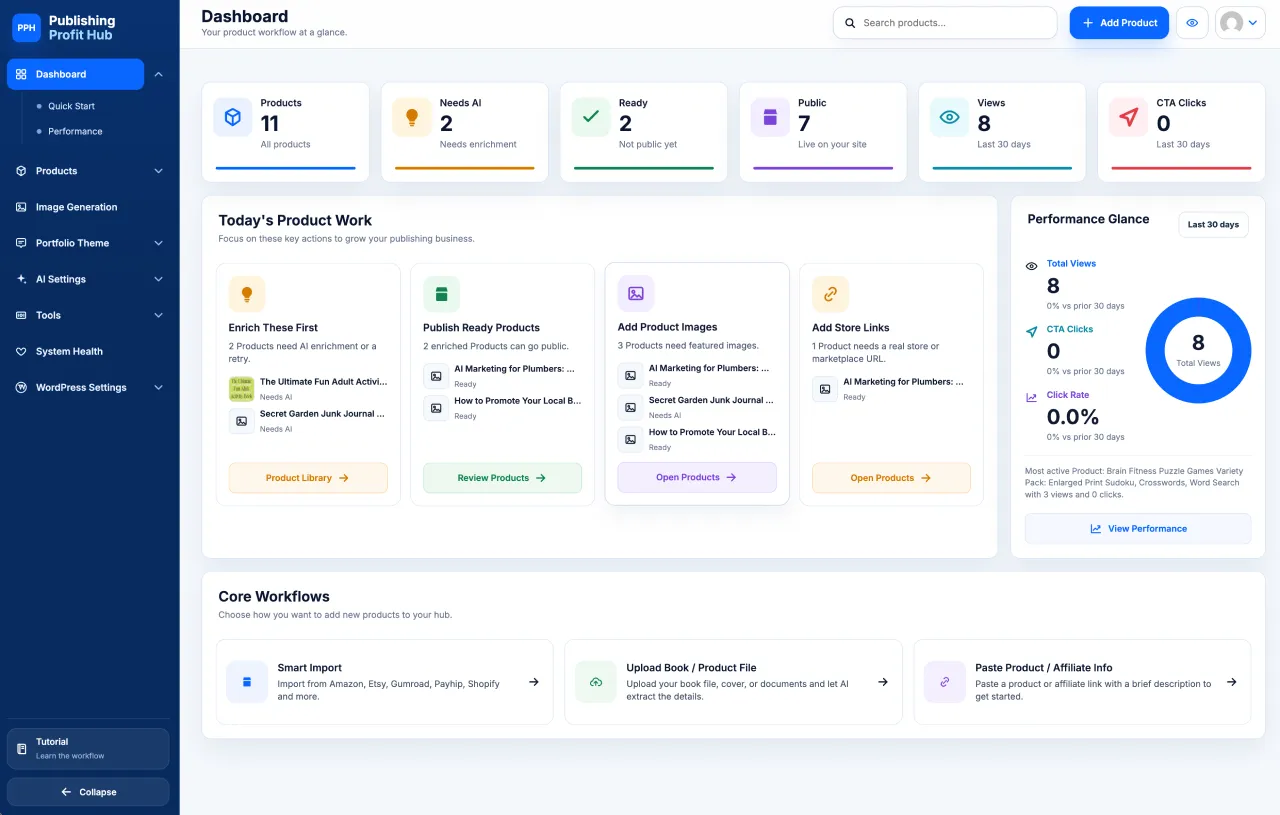The width and height of the screenshot is (1280, 815).
Task: Click the green checkmark icon in Ready card
Action: 591,117
